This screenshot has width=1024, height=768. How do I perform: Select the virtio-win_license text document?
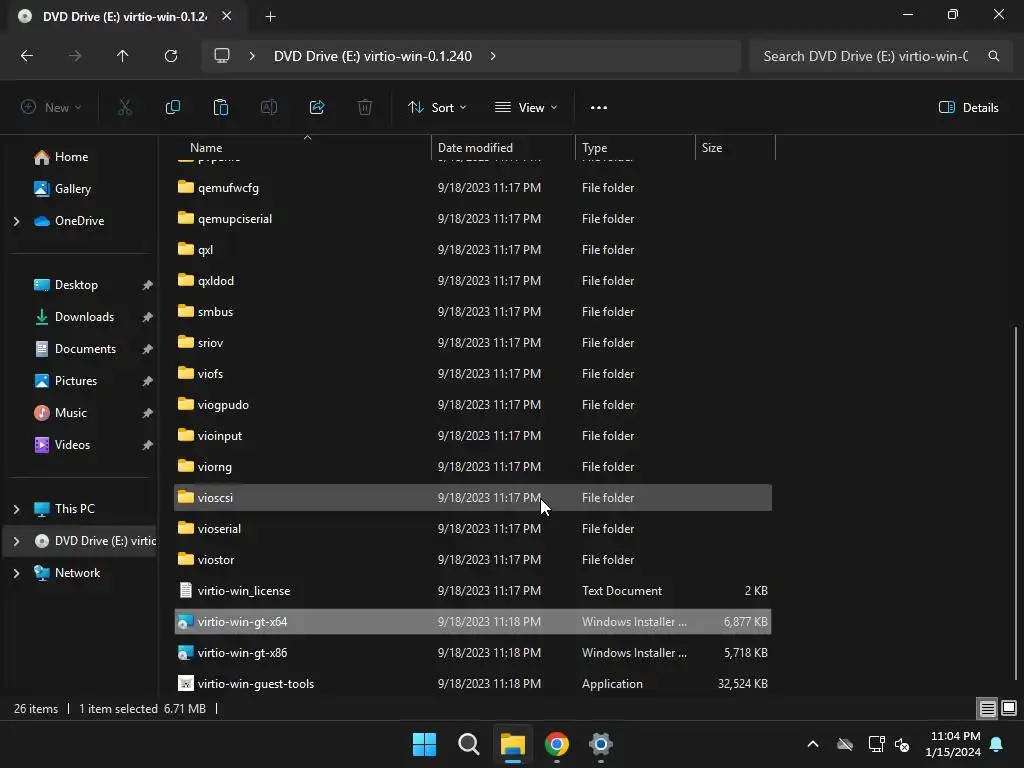point(473,591)
